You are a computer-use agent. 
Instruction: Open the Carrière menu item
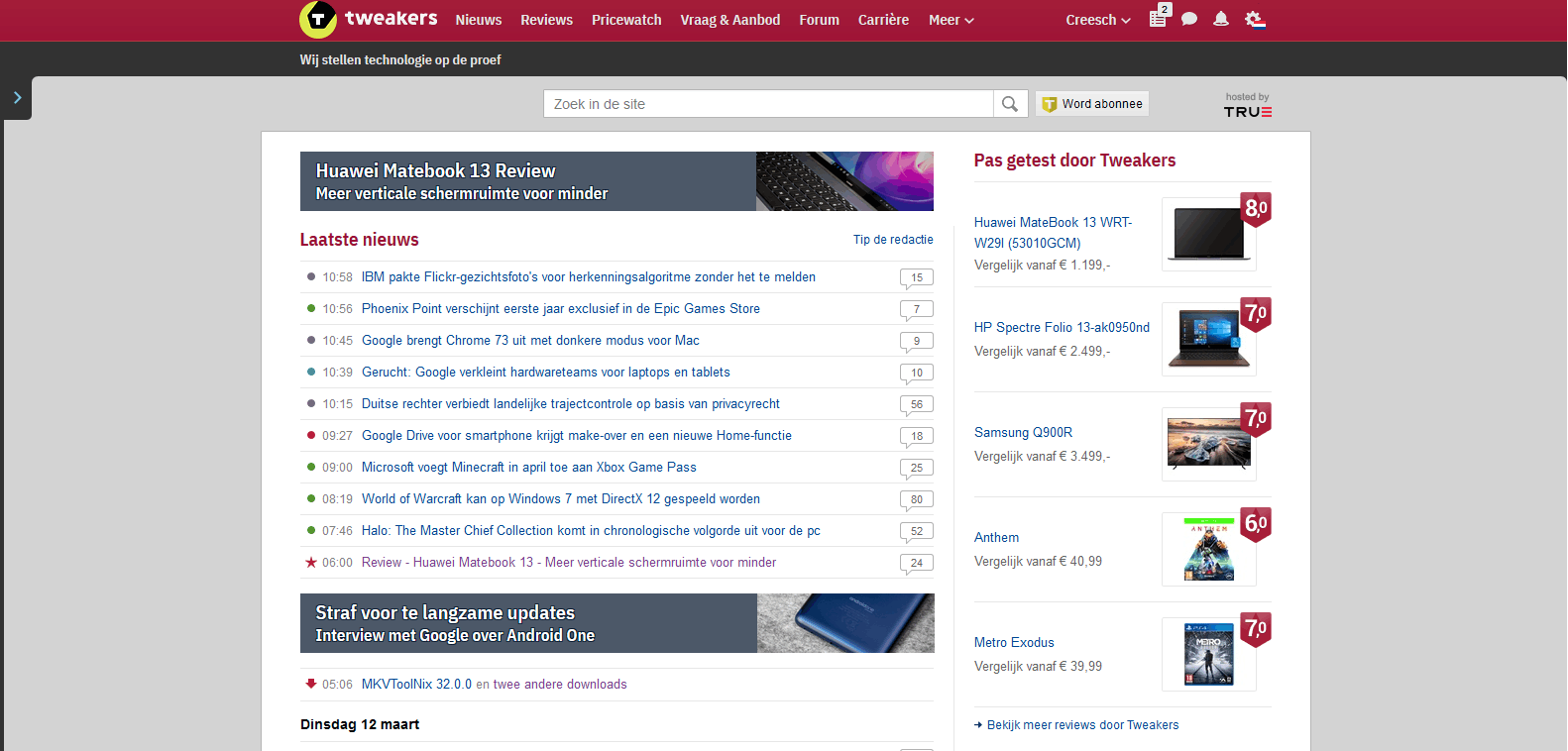[883, 20]
